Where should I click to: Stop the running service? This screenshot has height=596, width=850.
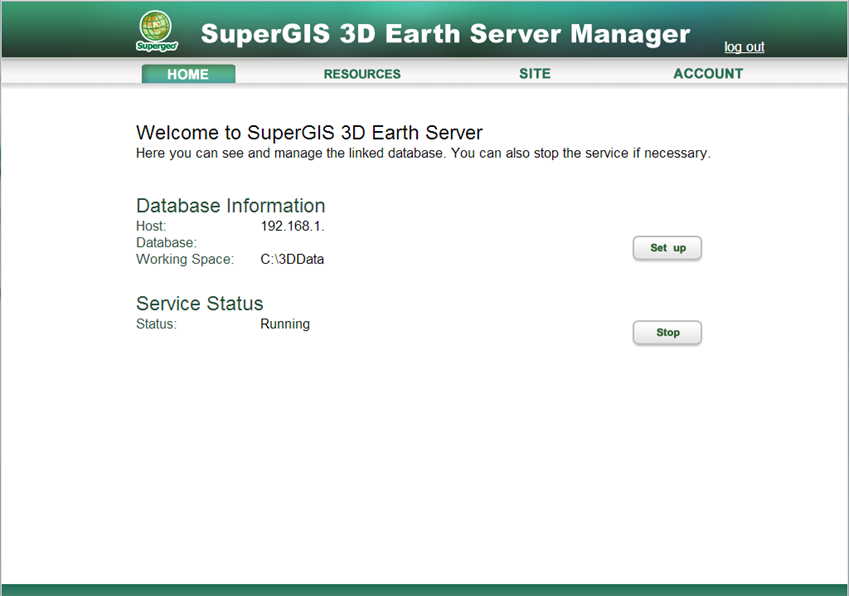click(667, 332)
